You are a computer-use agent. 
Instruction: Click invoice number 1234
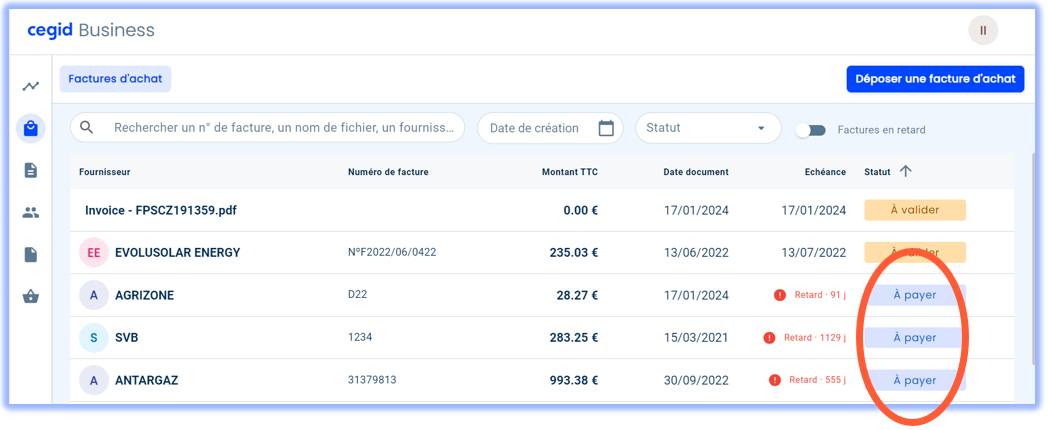coord(360,337)
